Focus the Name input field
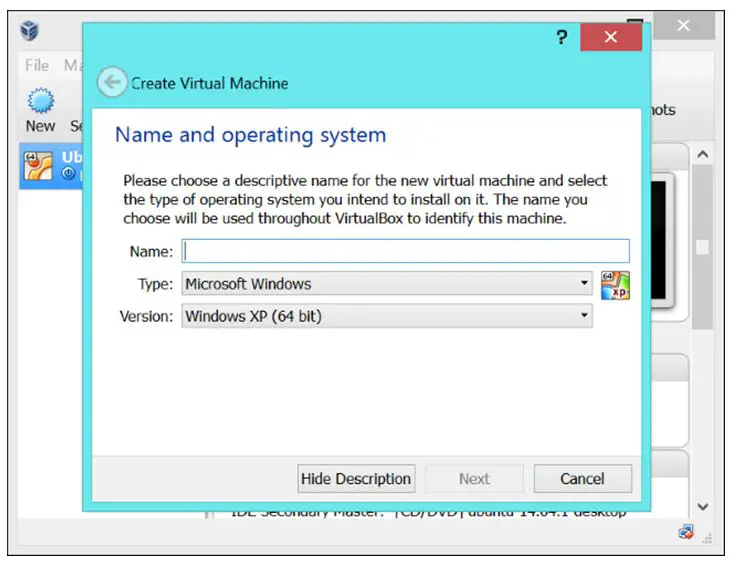 [x=405, y=251]
